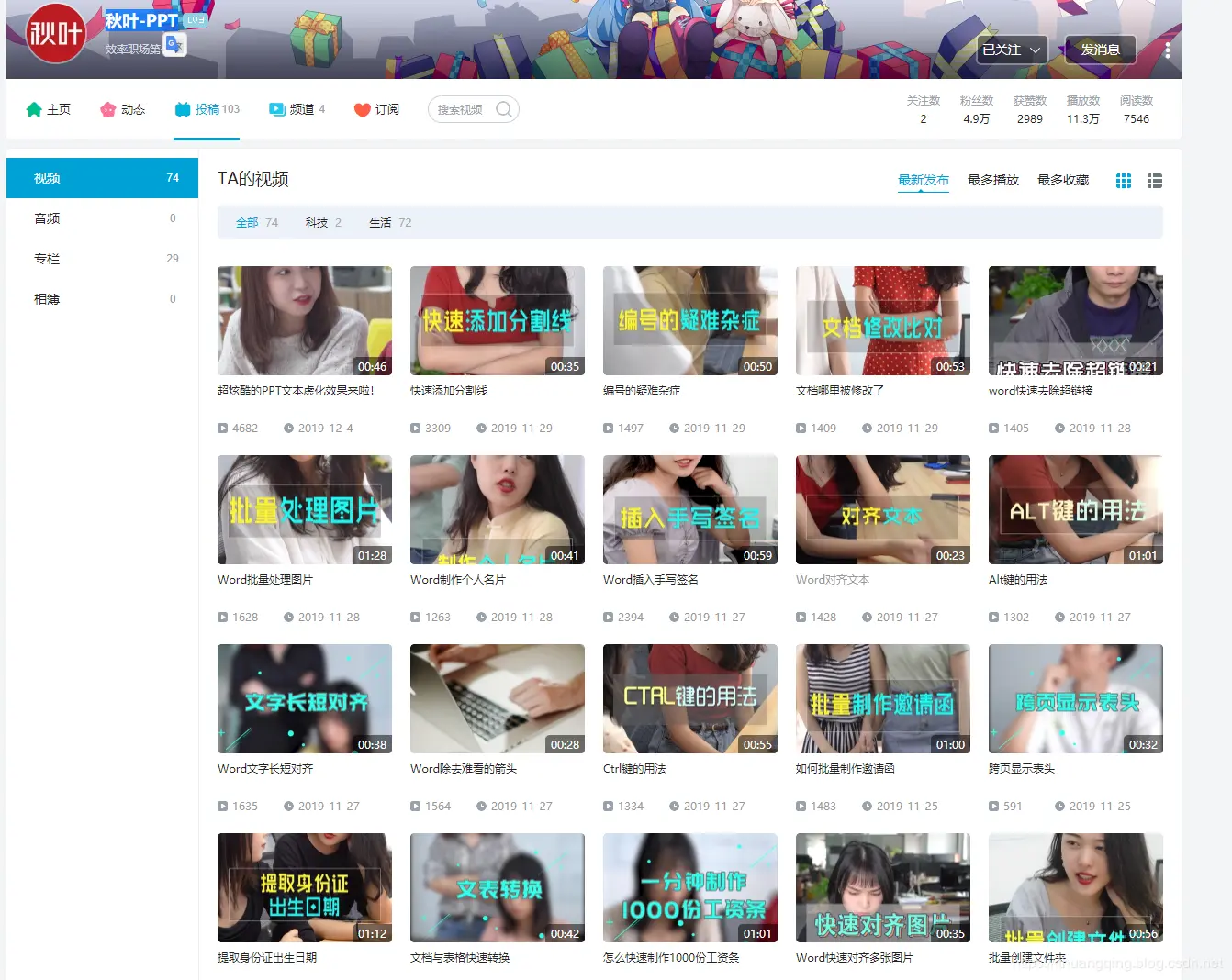The image size is (1232, 980).
Task: Click the TV icon beside 频道
Action: click(276, 108)
